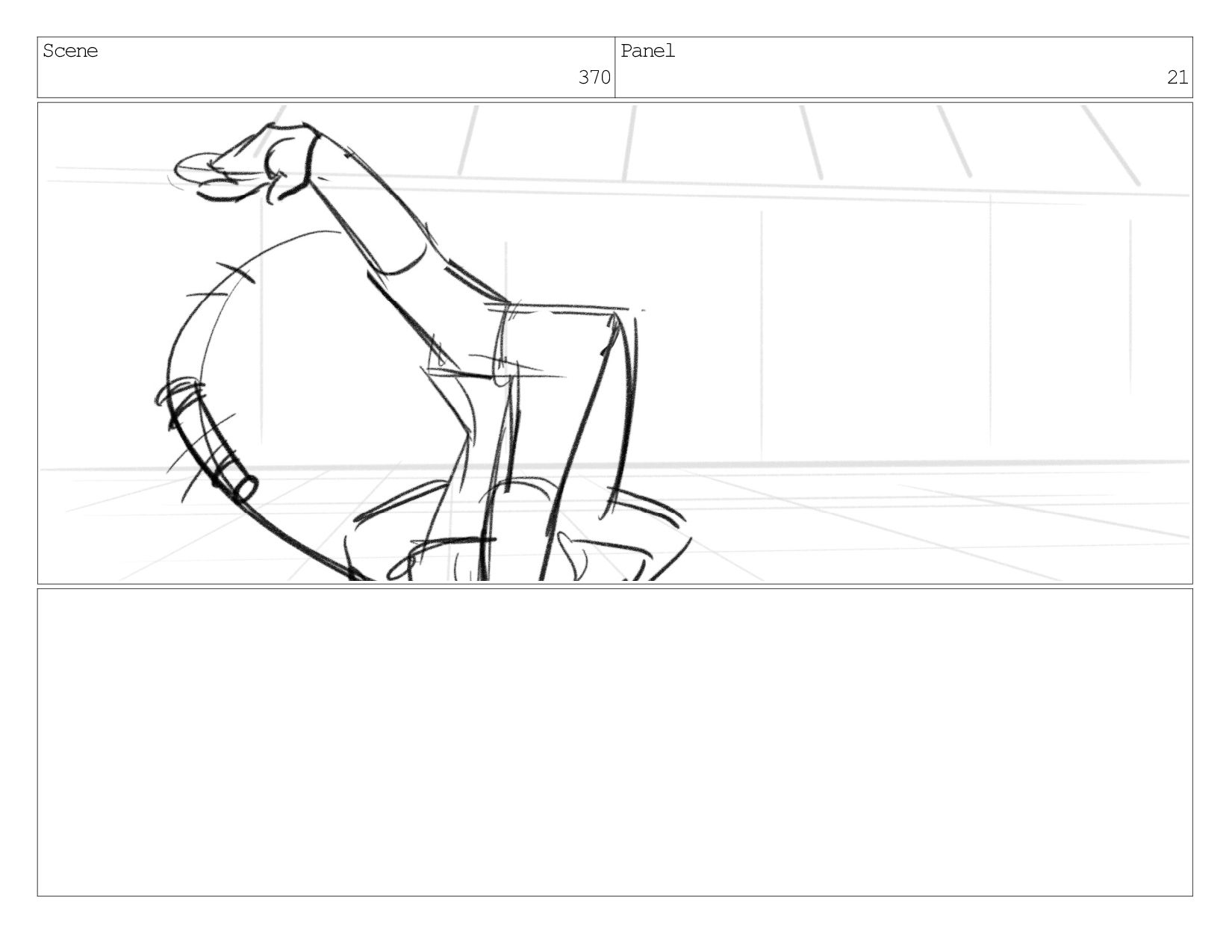Click the 'Panel' header label
1232x952 pixels.
(x=648, y=51)
